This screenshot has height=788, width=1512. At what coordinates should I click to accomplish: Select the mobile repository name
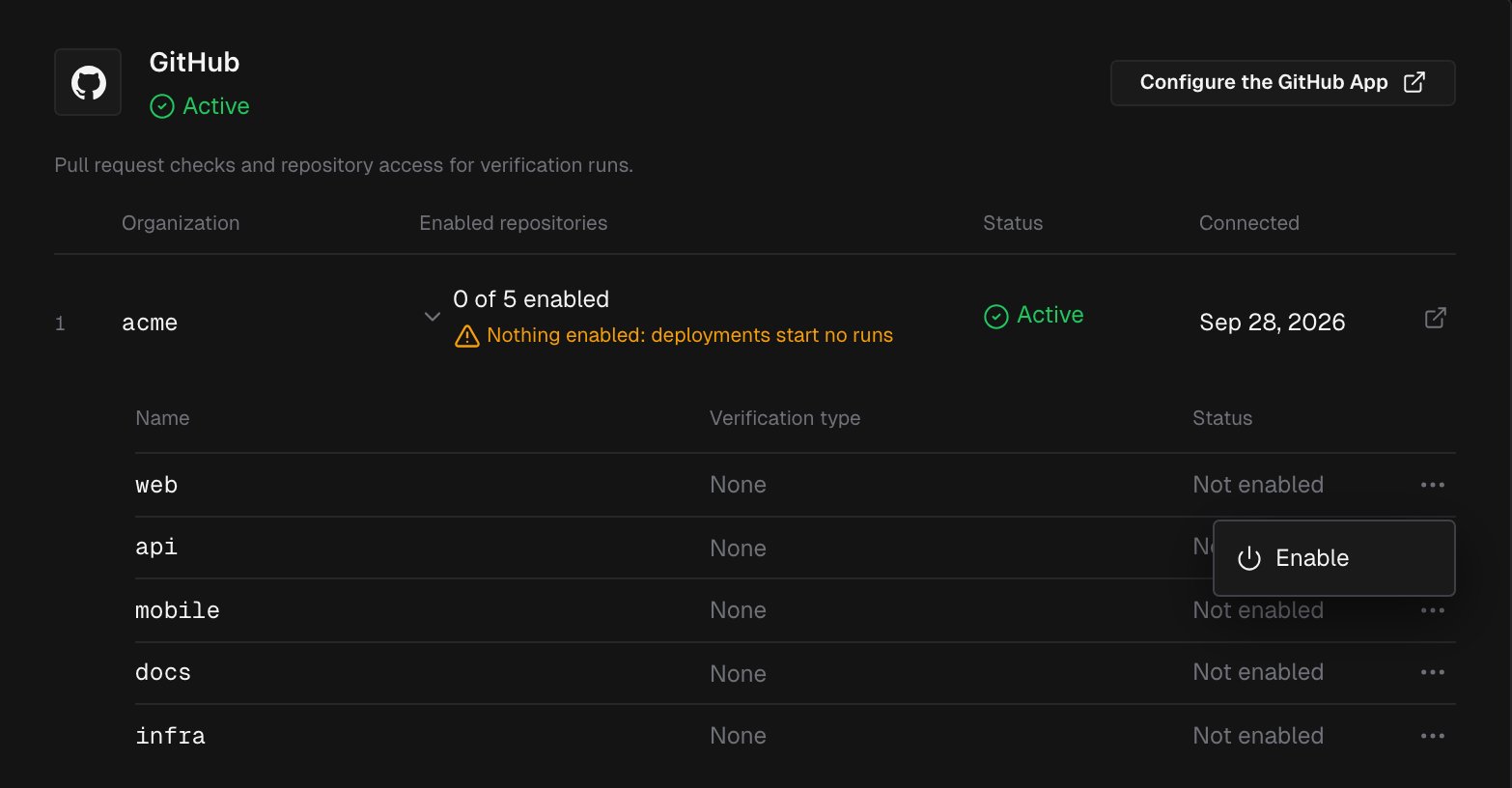coord(178,610)
